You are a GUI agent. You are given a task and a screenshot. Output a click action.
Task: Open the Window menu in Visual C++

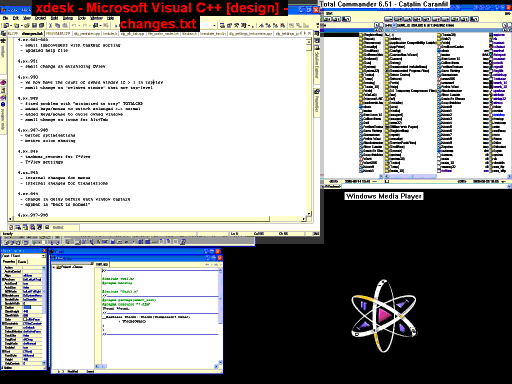97,18
